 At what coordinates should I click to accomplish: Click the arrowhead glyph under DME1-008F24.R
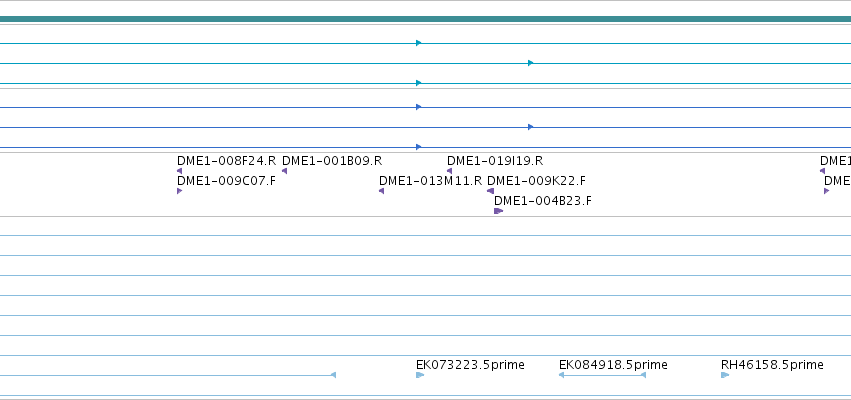[x=180, y=171]
